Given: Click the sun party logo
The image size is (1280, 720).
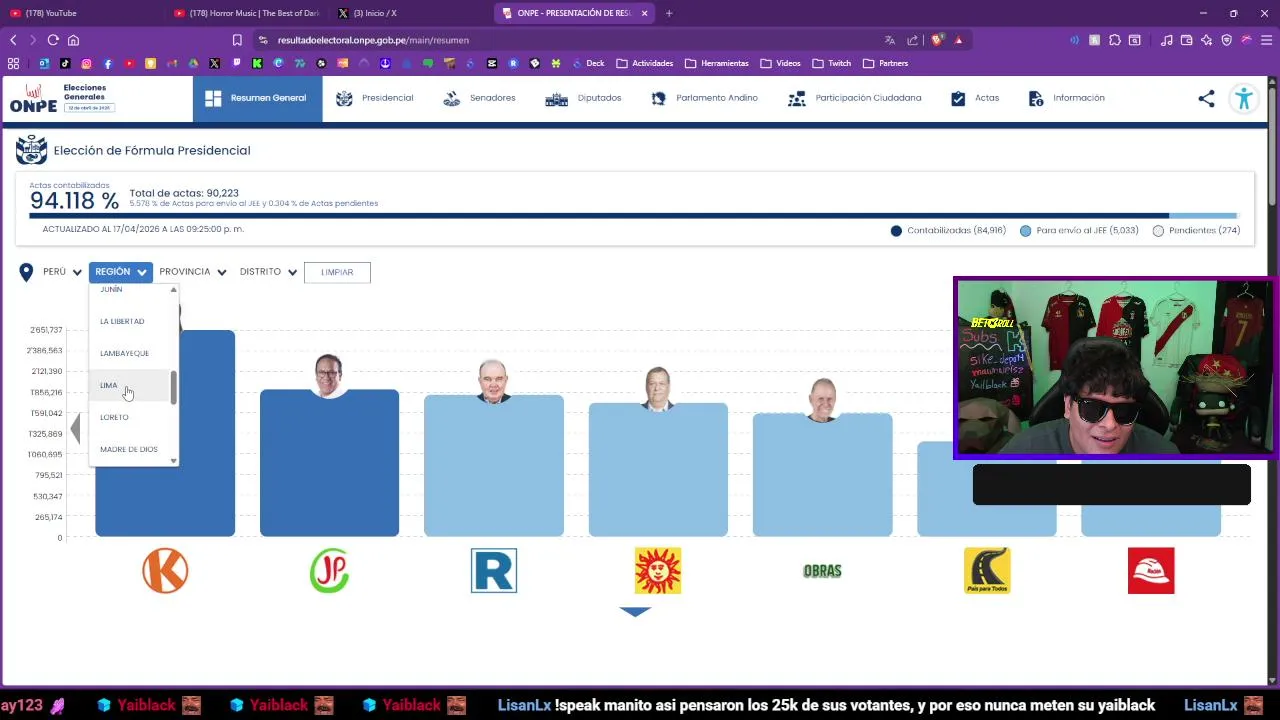Looking at the screenshot, I should tap(658, 571).
